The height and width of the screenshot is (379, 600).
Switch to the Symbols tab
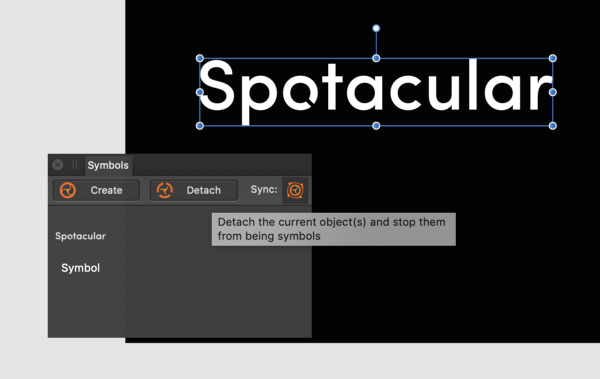point(108,165)
